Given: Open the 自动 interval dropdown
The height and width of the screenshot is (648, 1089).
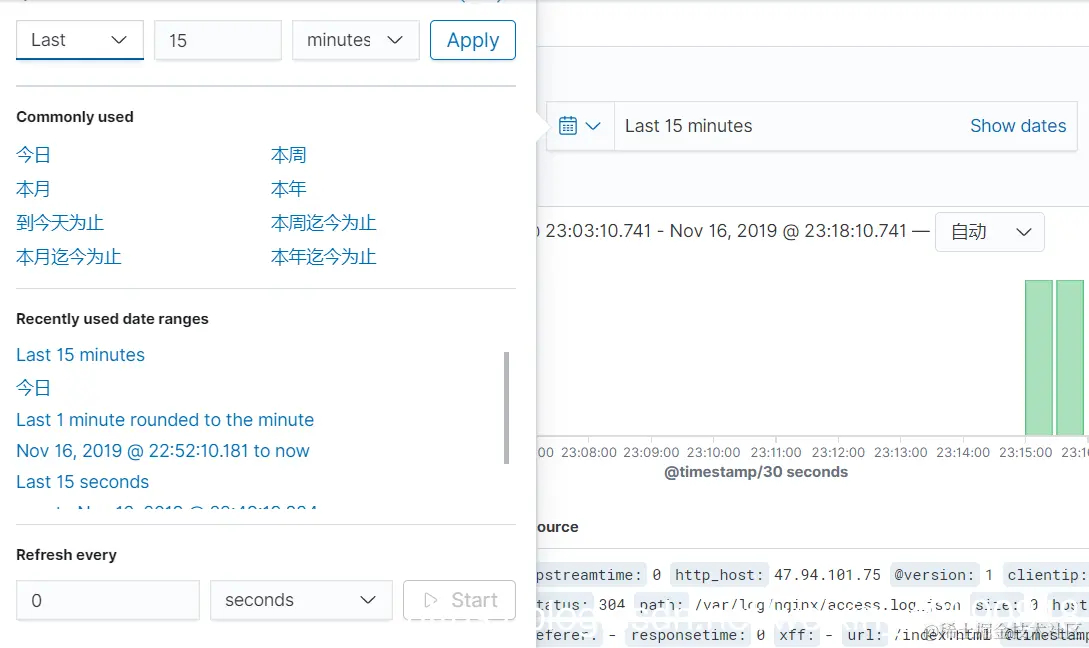Looking at the screenshot, I should pos(989,231).
